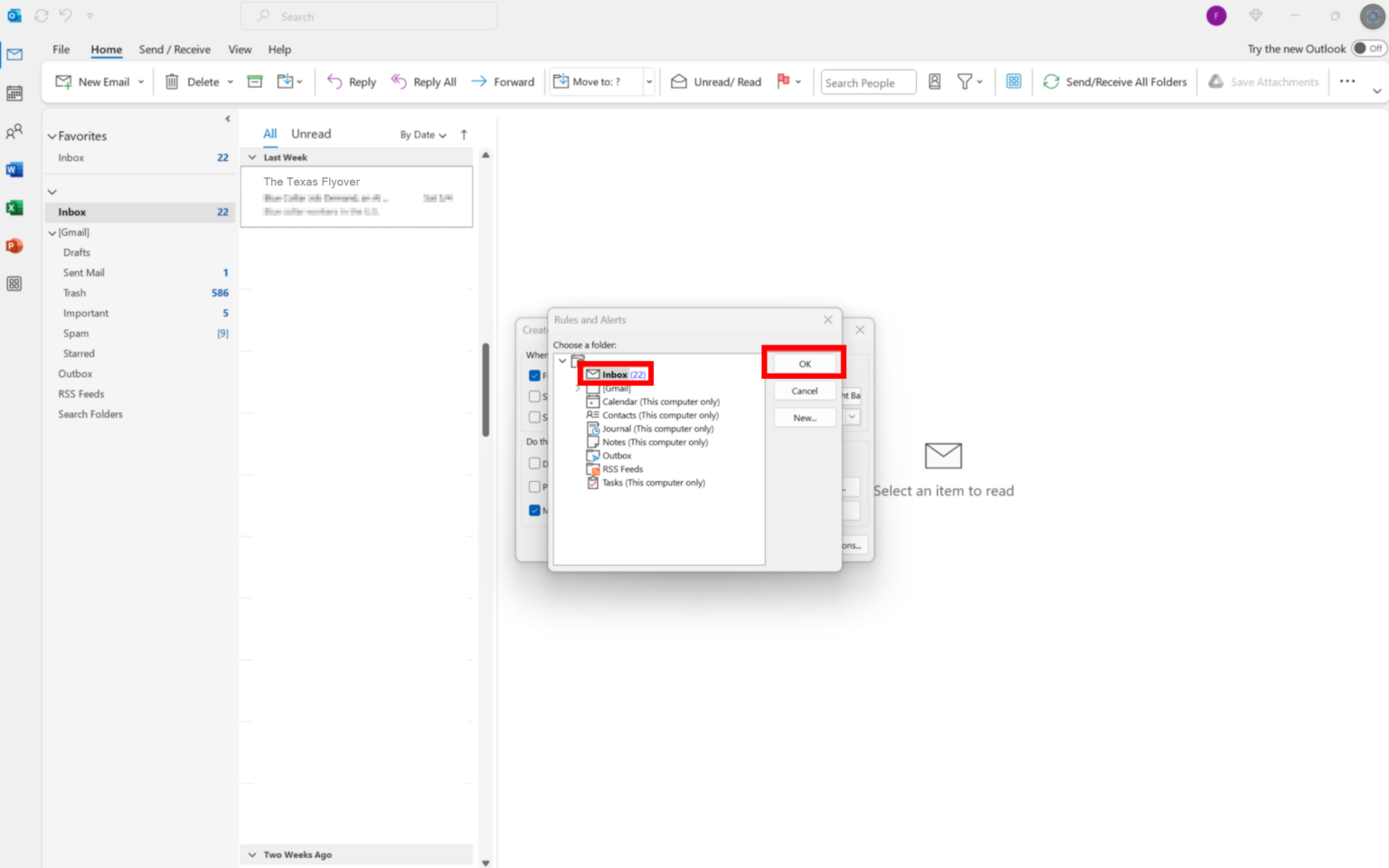This screenshot has width=1389, height=868.
Task: Select Inbox in the Choose a folder tree
Action: (x=615, y=373)
